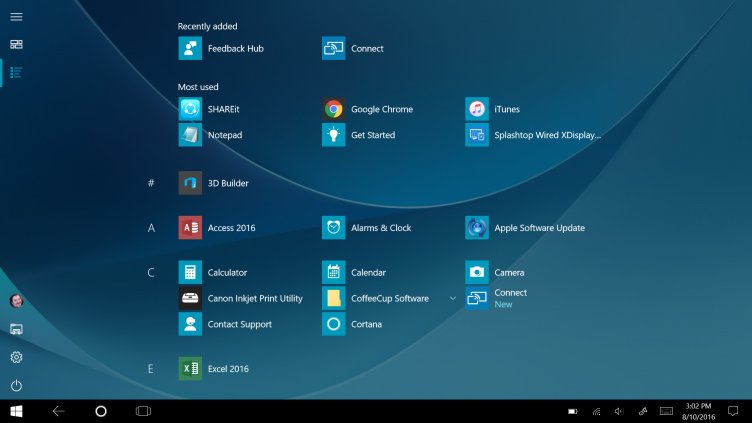Image resolution: width=752 pixels, height=423 pixels.
Task: Click the "Contact Support" text
Action: [x=240, y=324]
